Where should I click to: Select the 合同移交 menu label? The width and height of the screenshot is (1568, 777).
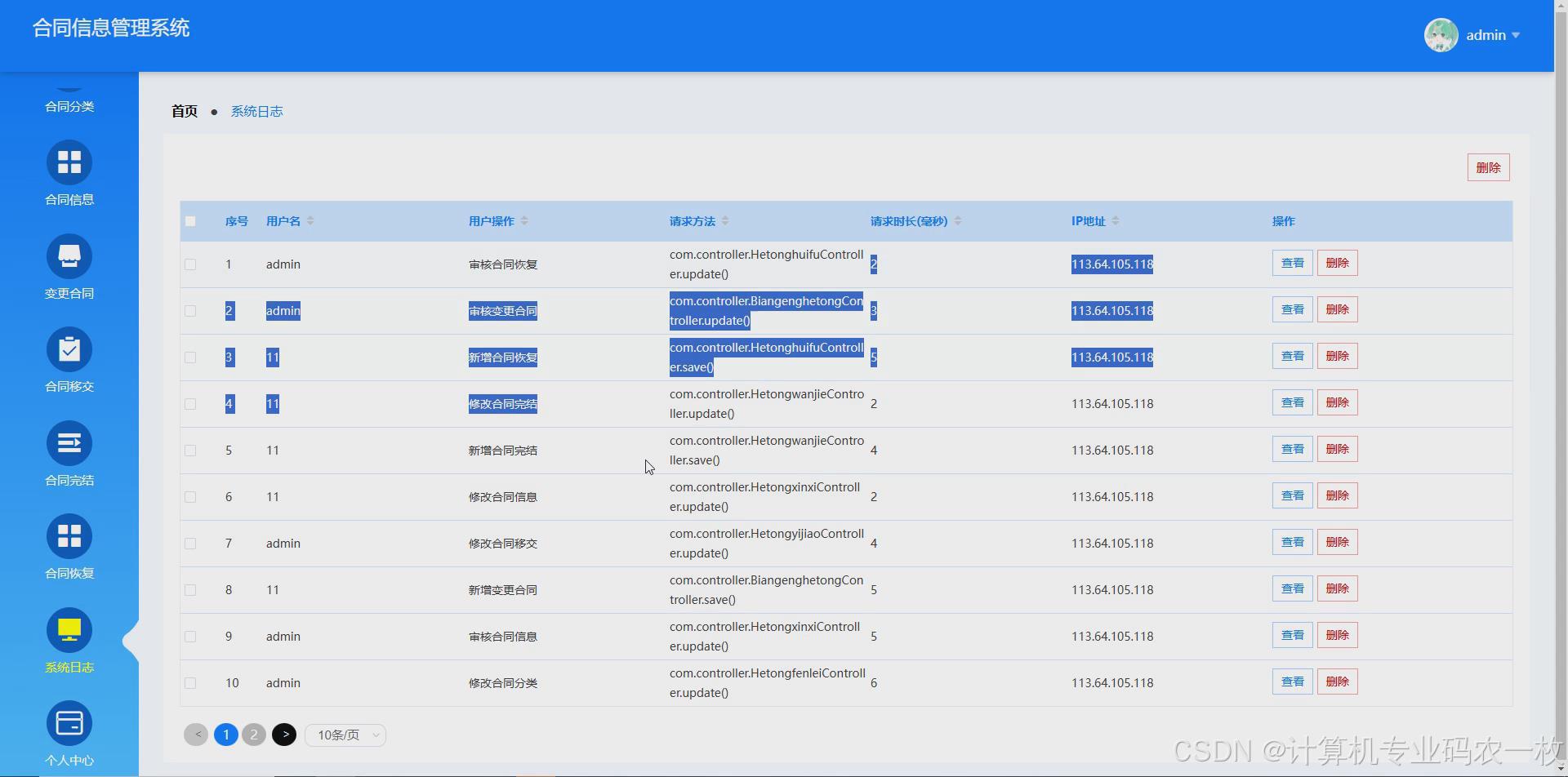pyautogui.click(x=69, y=387)
